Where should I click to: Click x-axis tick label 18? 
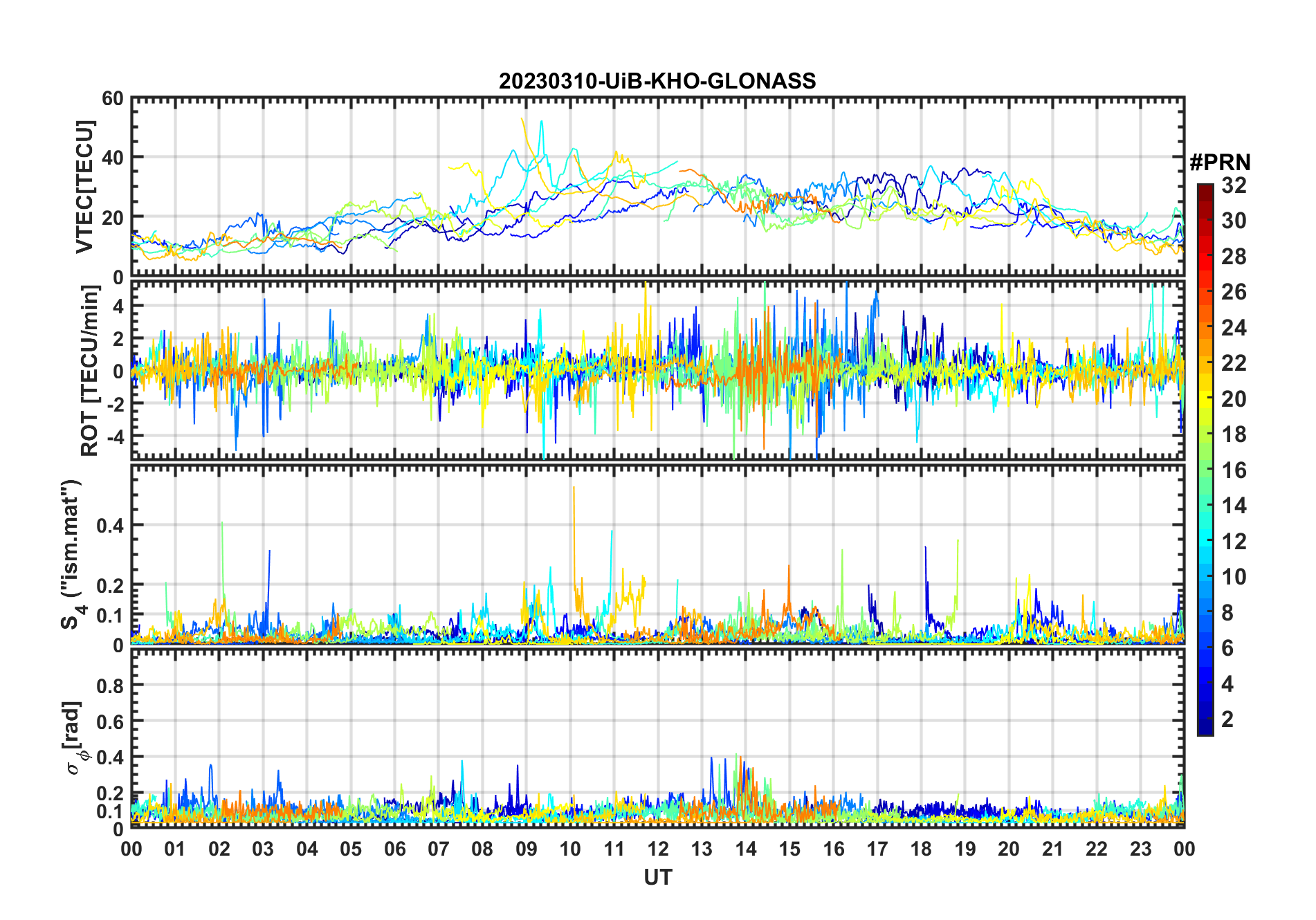point(921,849)
